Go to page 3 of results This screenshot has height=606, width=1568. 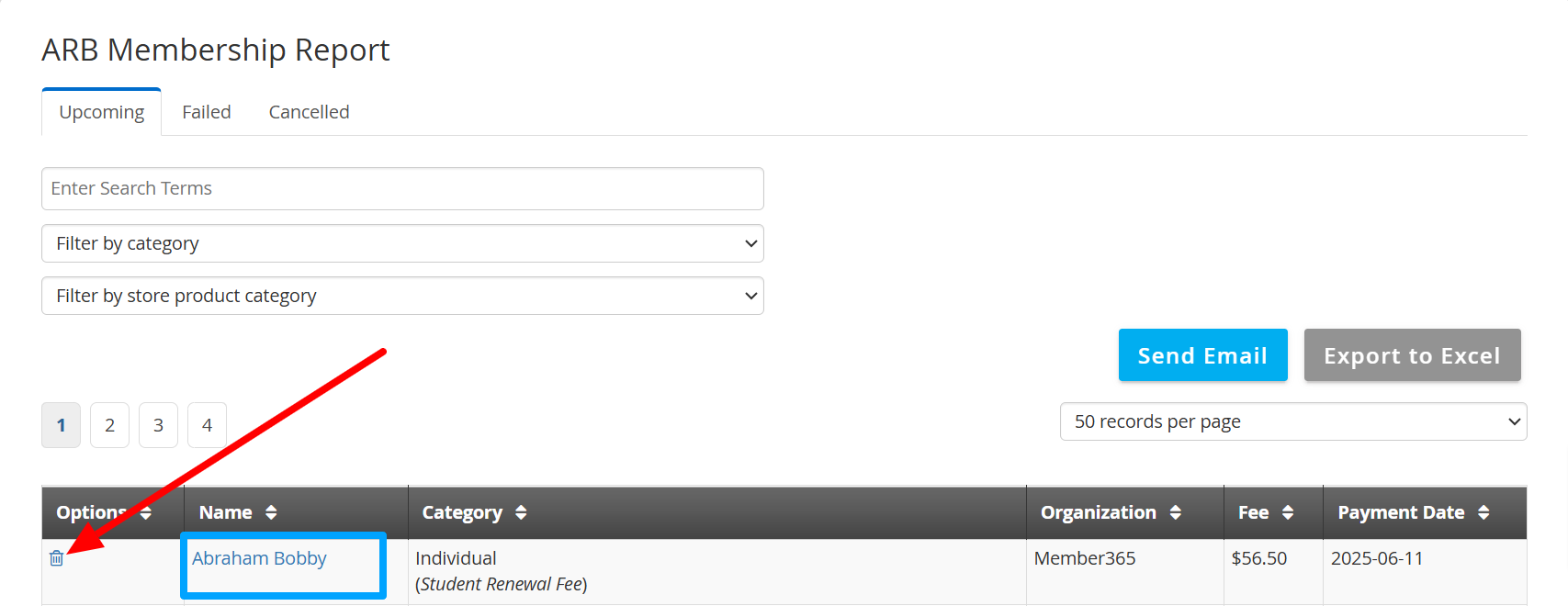[158, 425]
